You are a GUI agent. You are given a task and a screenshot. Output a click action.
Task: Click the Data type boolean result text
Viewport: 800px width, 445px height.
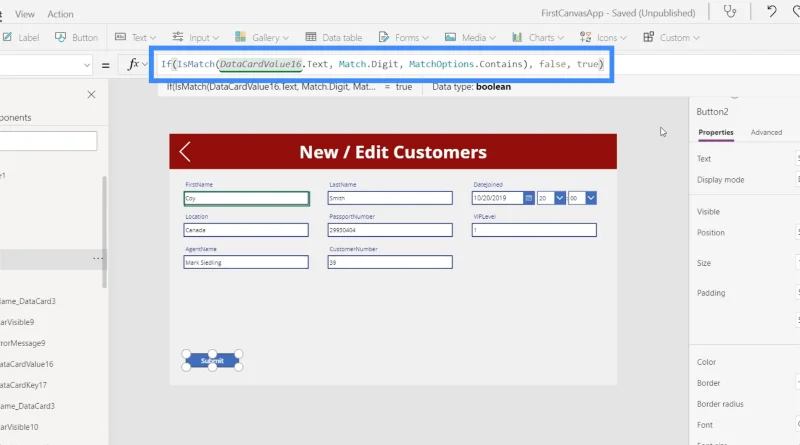pyautogui.click(x=471, y=87)
